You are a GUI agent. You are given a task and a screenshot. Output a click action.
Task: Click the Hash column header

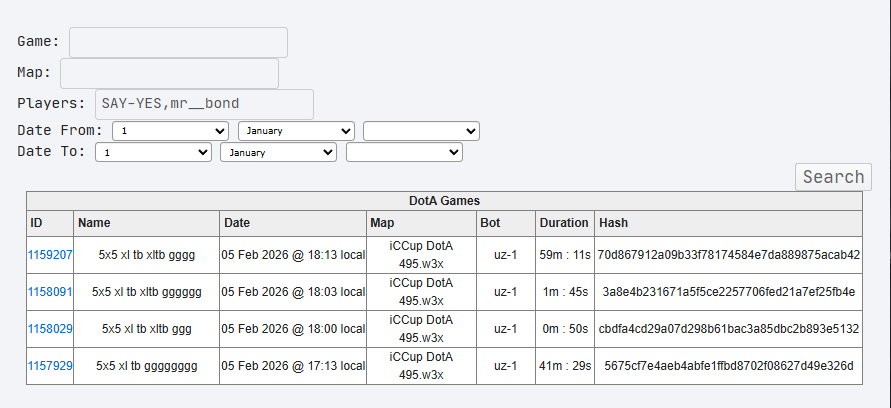click(612, 222)
